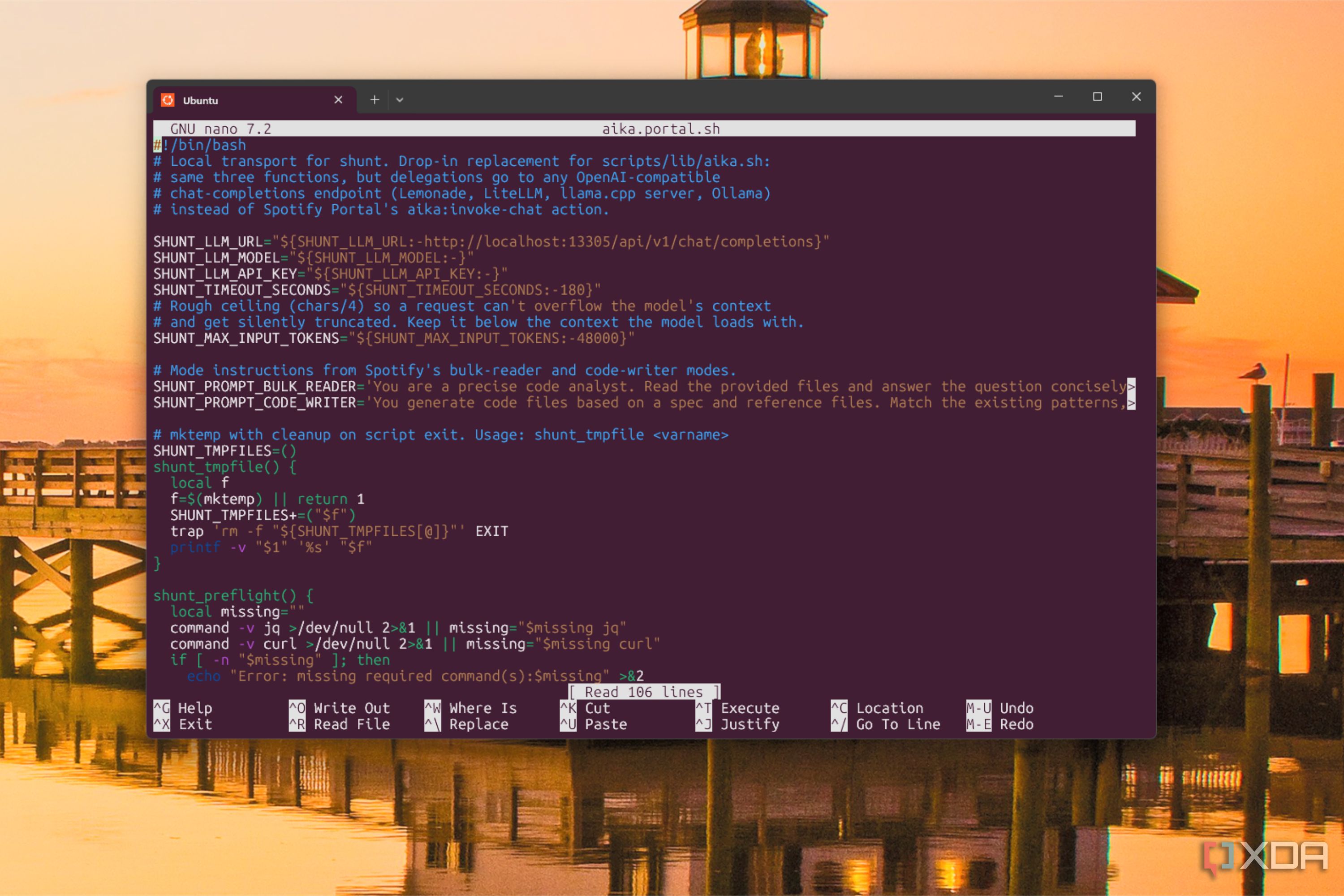Click the SHUNT_LLM_URL variable line
Image resolution: width=1344 pixels, height=896 pixels.
point(491,242)
